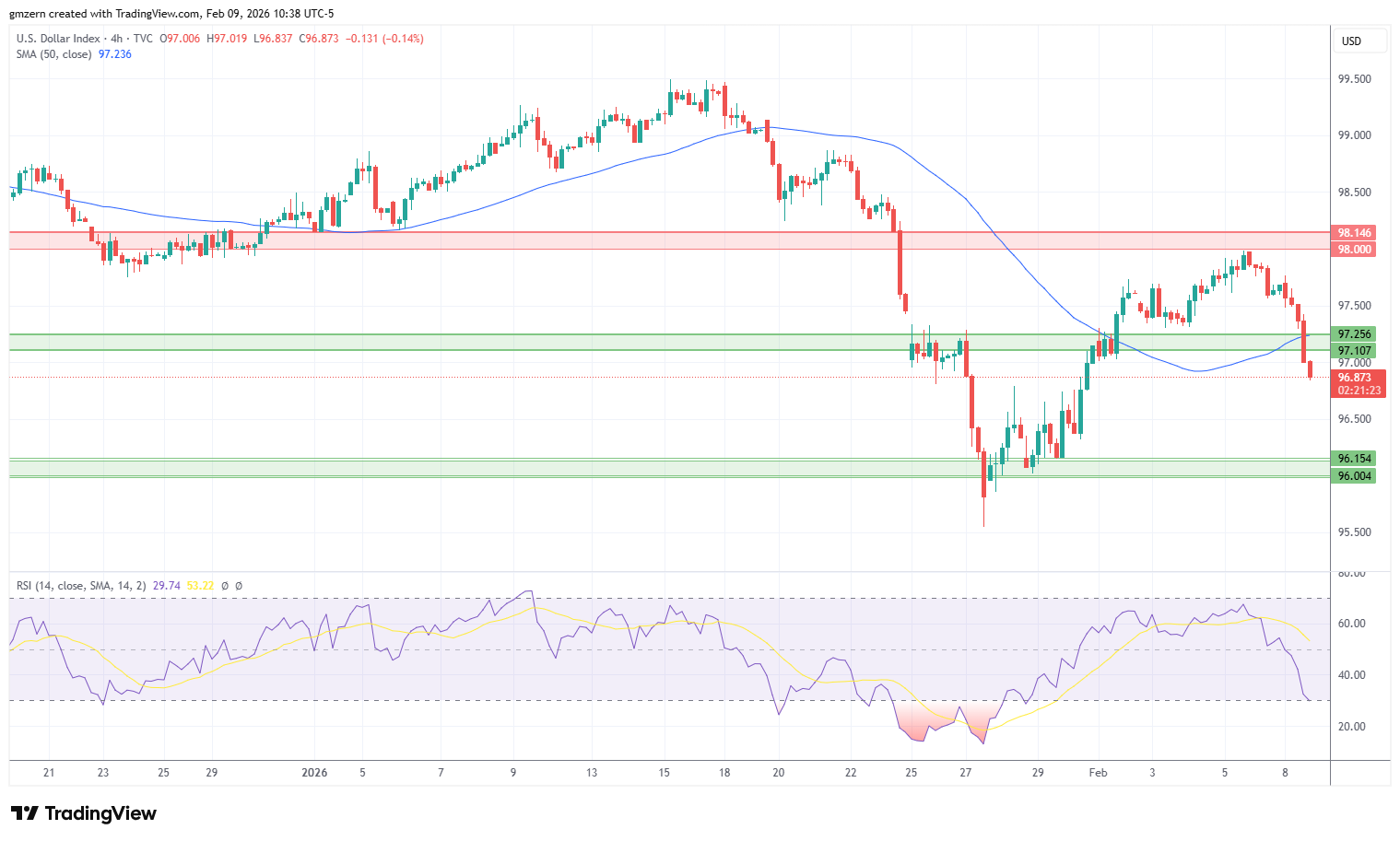
Task: Click the 98.000 resistance price label
Action: (x=1354, y=250)
